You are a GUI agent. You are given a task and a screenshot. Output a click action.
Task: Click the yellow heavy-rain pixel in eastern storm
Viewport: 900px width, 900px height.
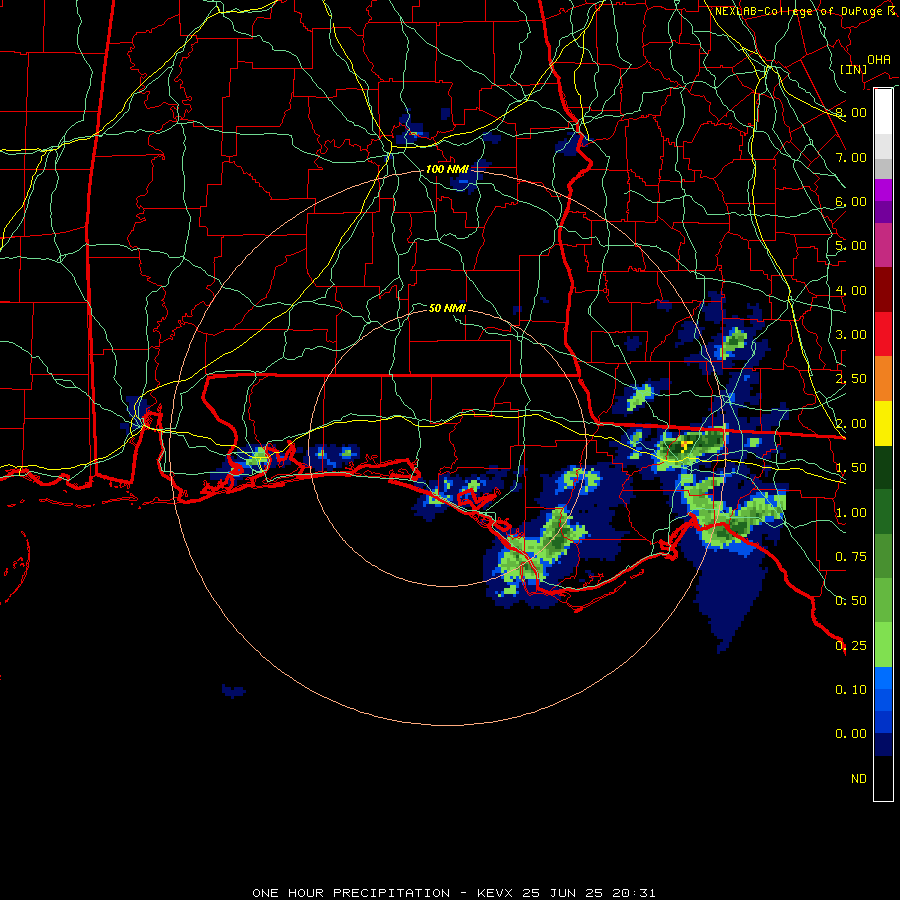pos(685,445)
